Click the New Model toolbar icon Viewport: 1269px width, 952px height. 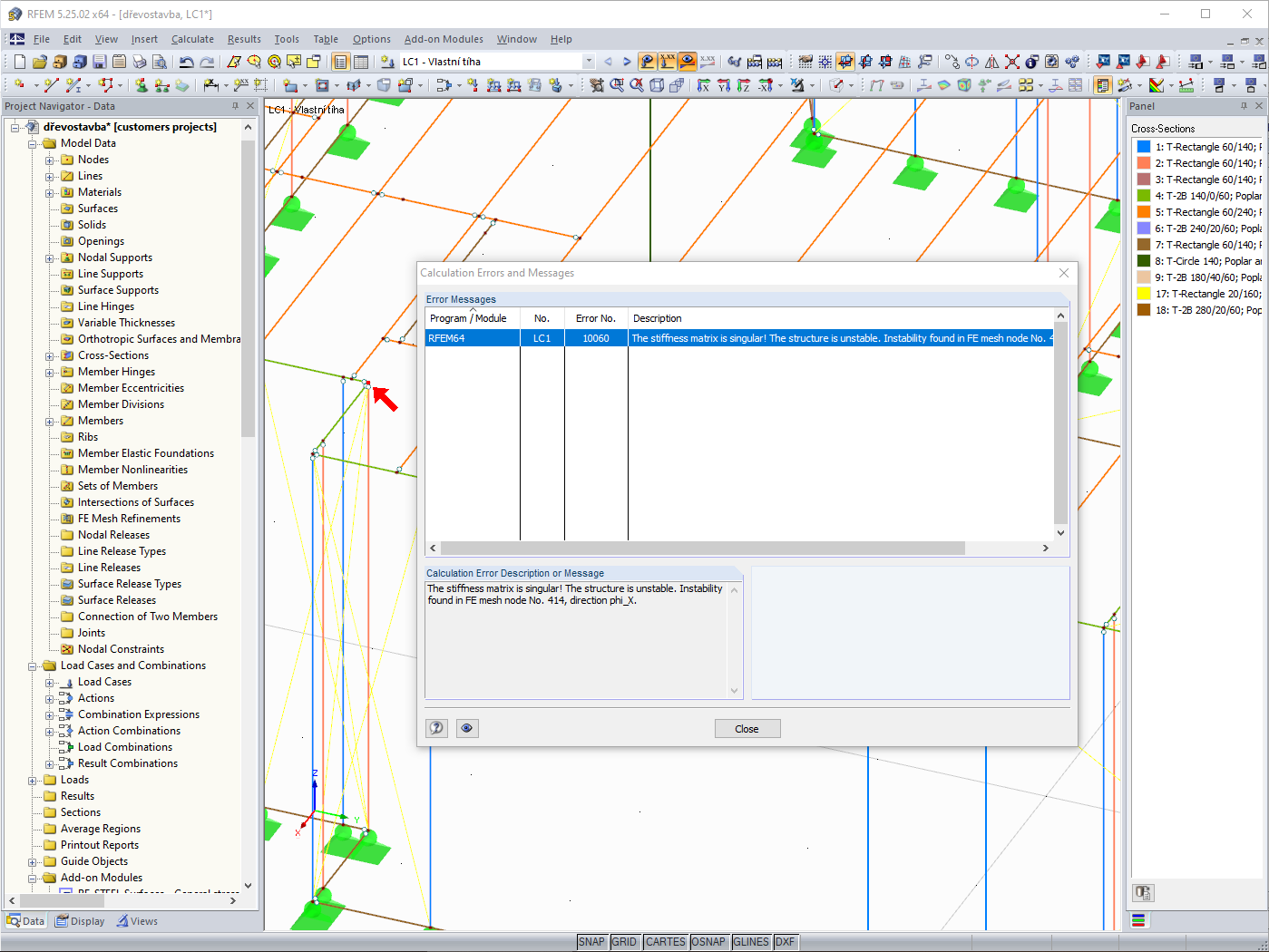(19, 62)
